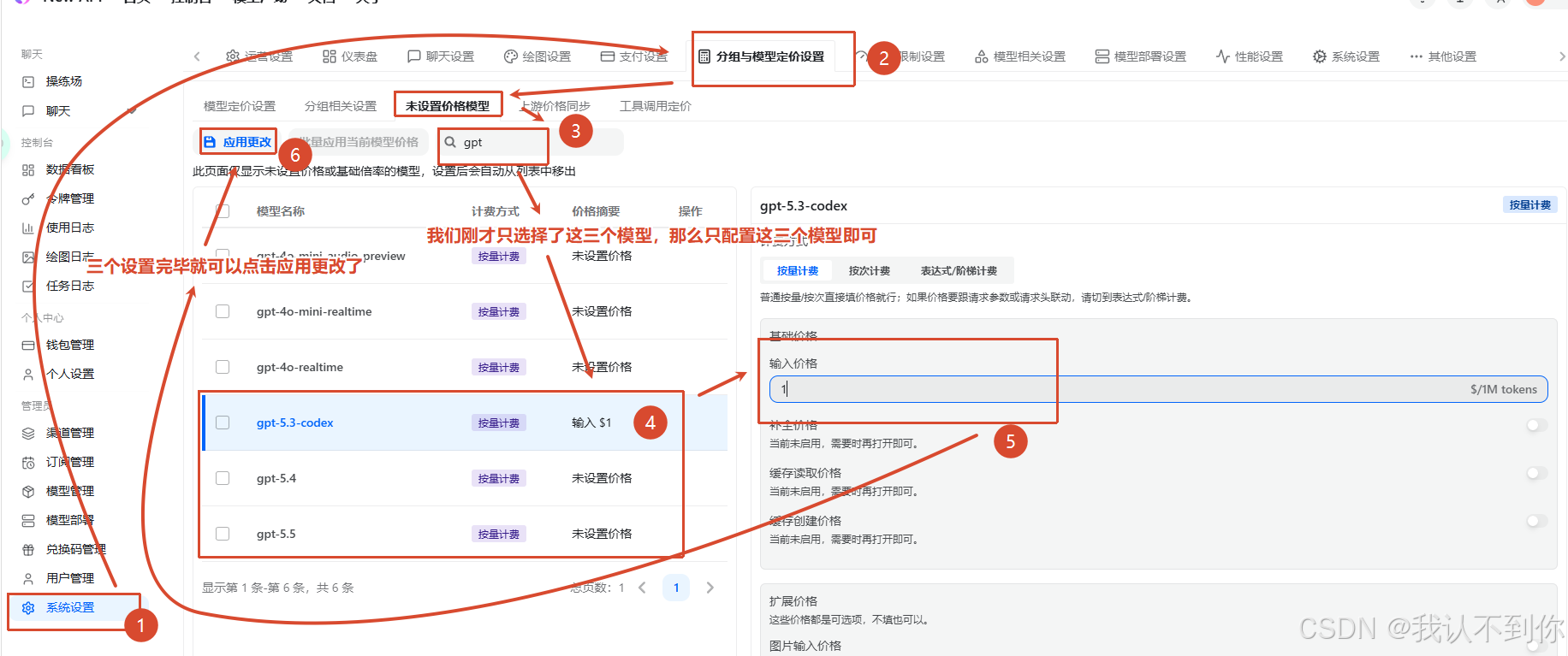Tick the select-all checkbox in the table header
Image resolution: width=1568 pixels, height=656 pixels.
223,211
